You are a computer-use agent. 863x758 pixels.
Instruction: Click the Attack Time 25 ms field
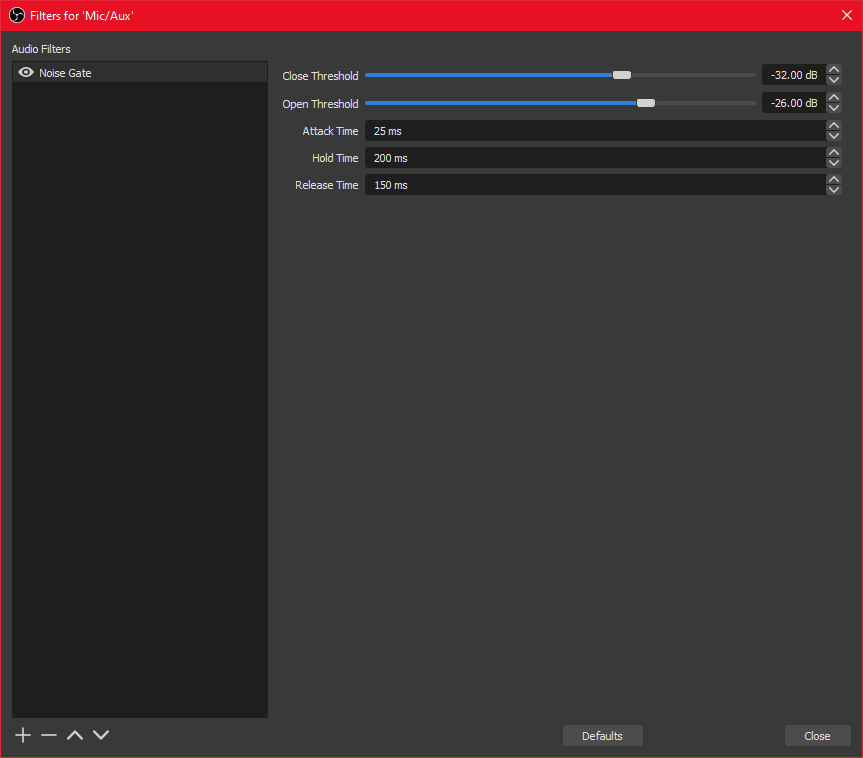pyautogui.click(x=596, y=131)
